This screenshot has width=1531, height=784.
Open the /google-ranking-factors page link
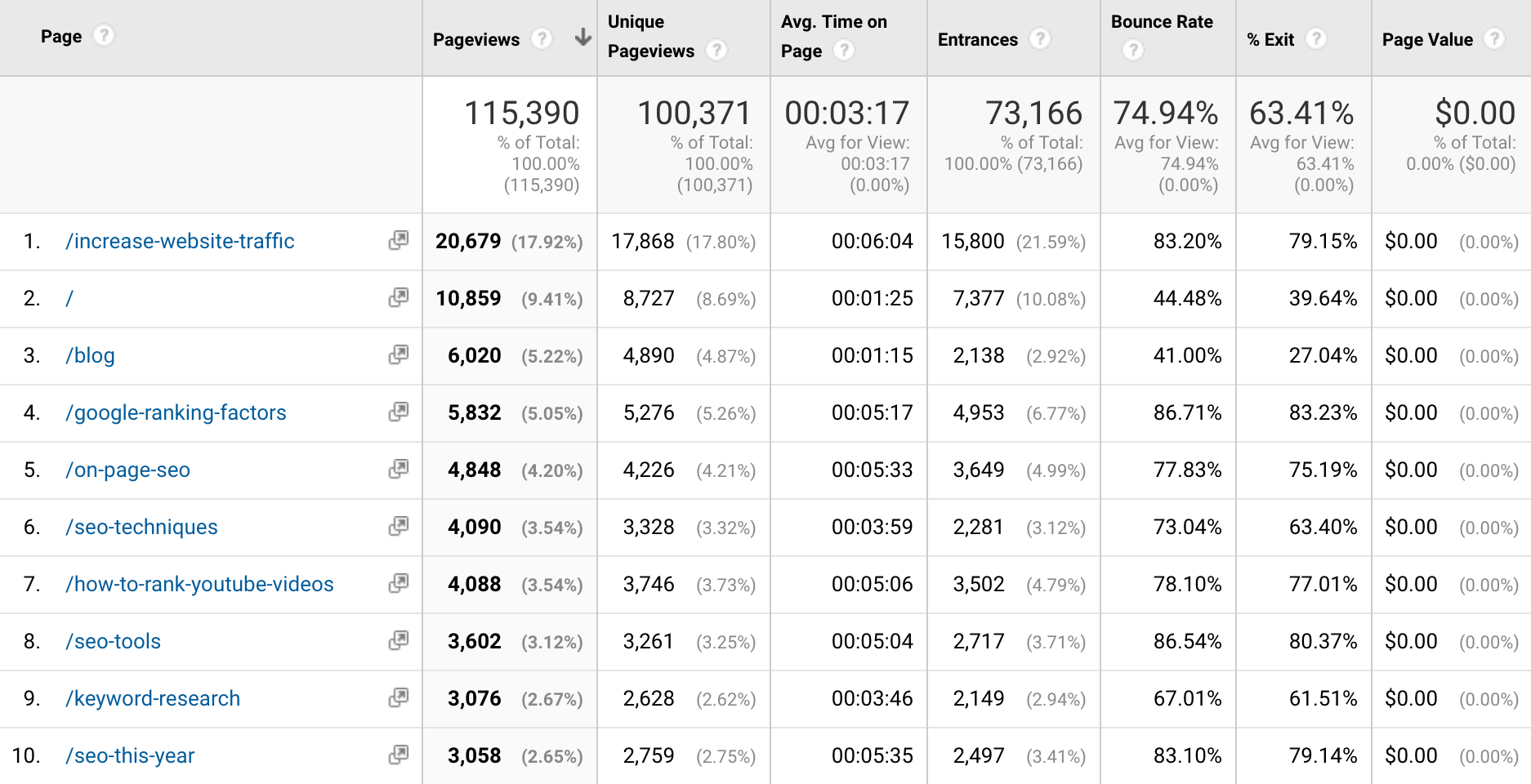click(x=176, y=412)
